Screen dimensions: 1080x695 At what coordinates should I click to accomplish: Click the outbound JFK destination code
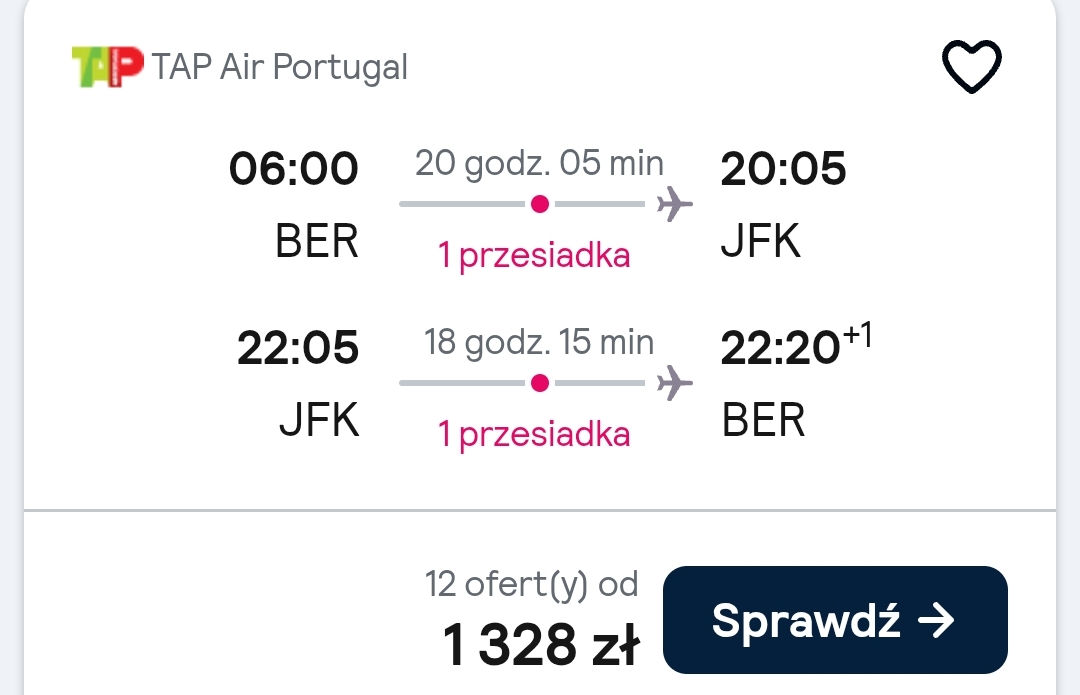pos(760,241)
